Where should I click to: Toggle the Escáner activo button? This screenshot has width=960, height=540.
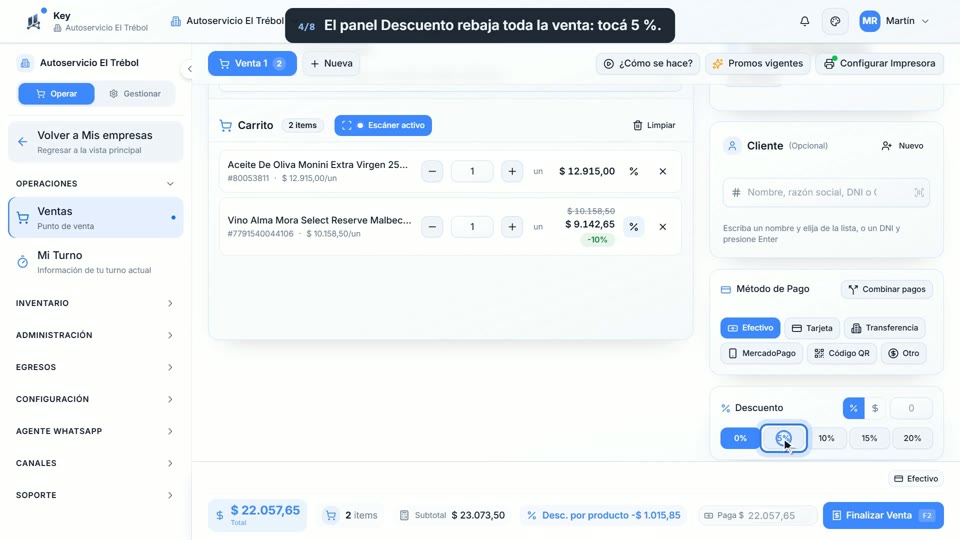pyautogui.click(x=383, y=125)
